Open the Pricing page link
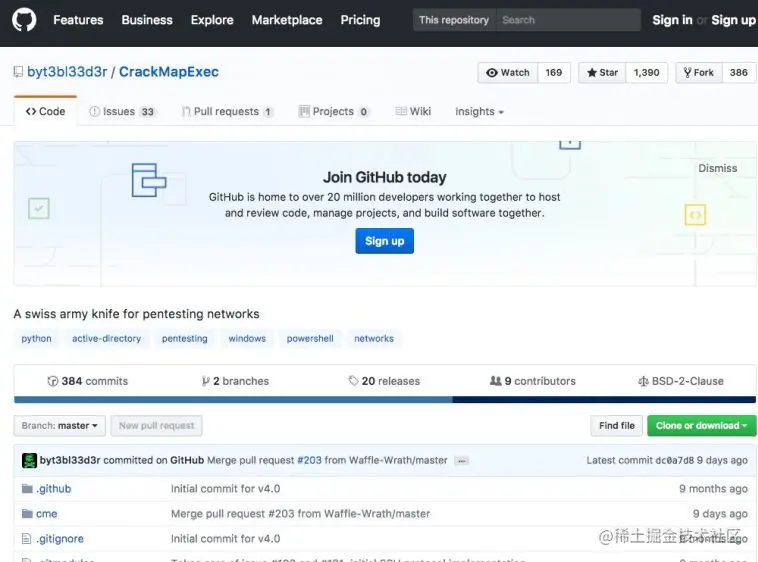The height and width of the screenshot is (562, 758). click(x=360, y=20)
